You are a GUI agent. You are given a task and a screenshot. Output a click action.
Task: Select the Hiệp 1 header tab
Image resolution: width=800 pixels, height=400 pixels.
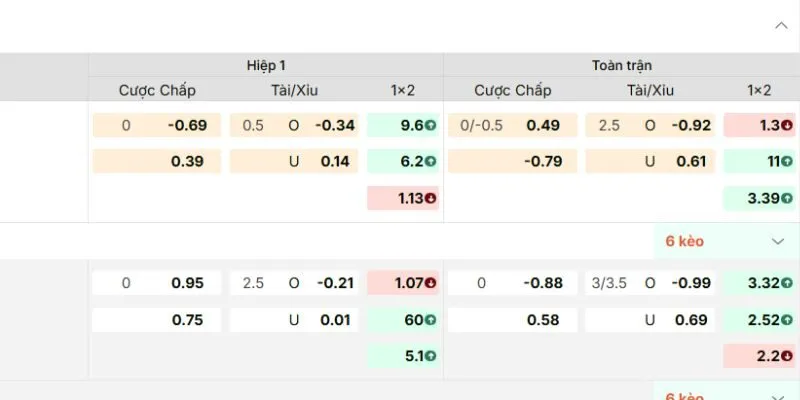point(266,65)
